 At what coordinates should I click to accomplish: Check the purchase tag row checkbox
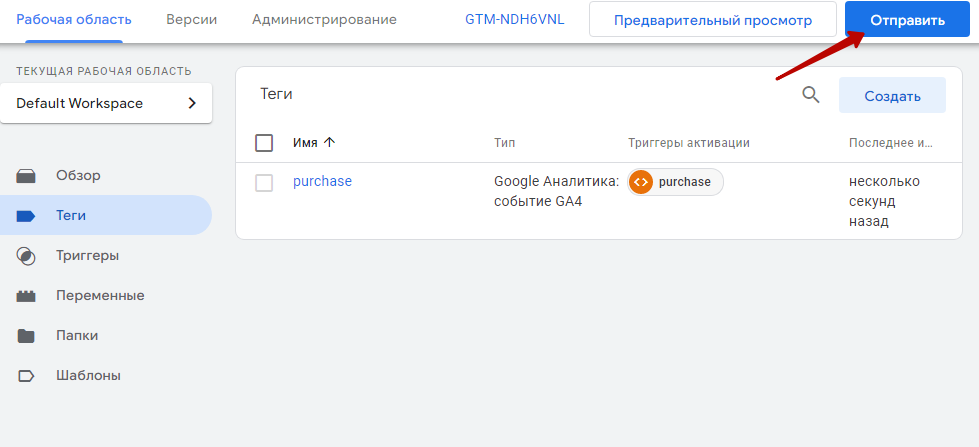264,183
